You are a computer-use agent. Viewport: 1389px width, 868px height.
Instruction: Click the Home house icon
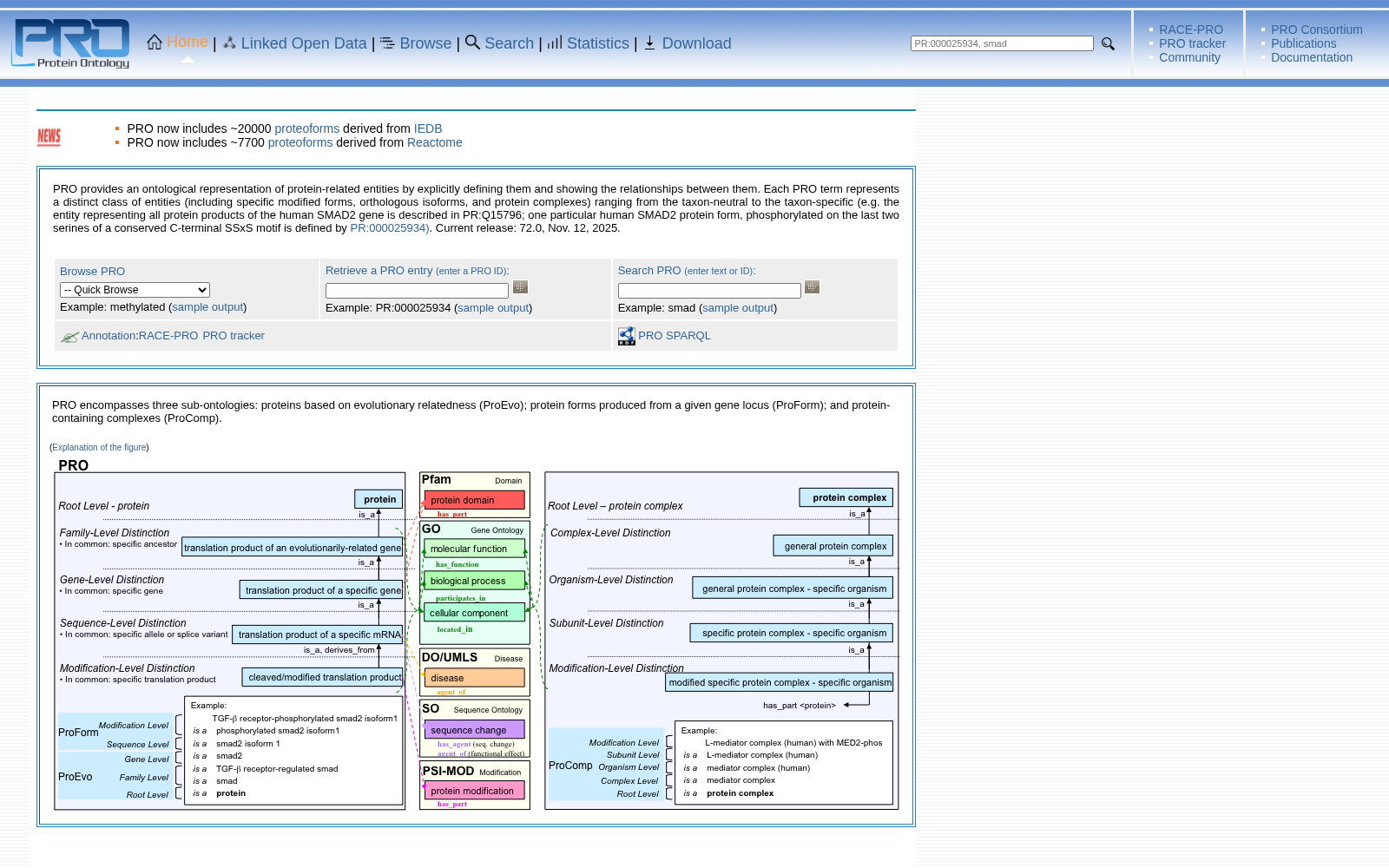tap(155, 42)
